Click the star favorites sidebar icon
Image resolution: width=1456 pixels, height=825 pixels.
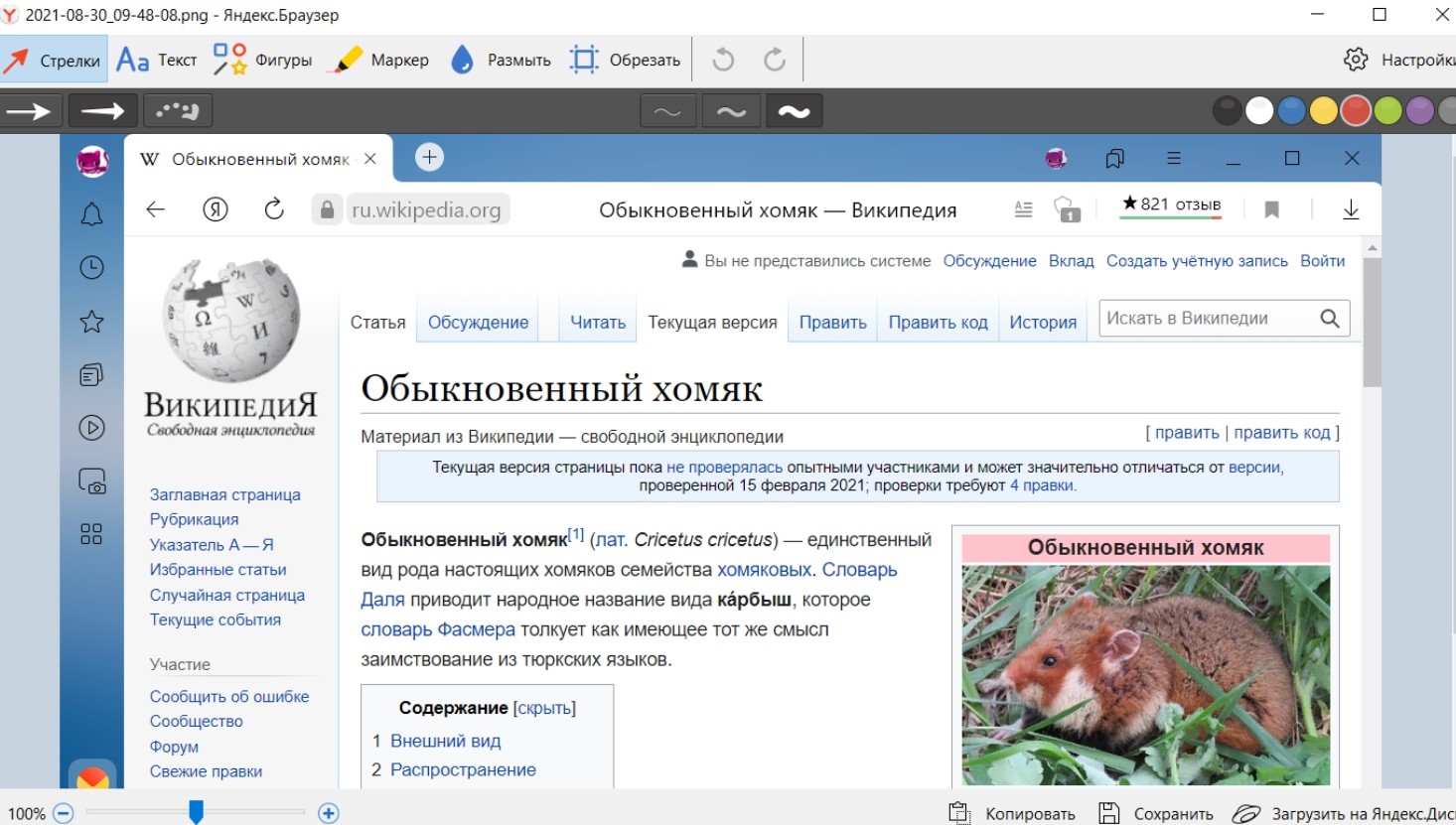click(x=91, y=322)
